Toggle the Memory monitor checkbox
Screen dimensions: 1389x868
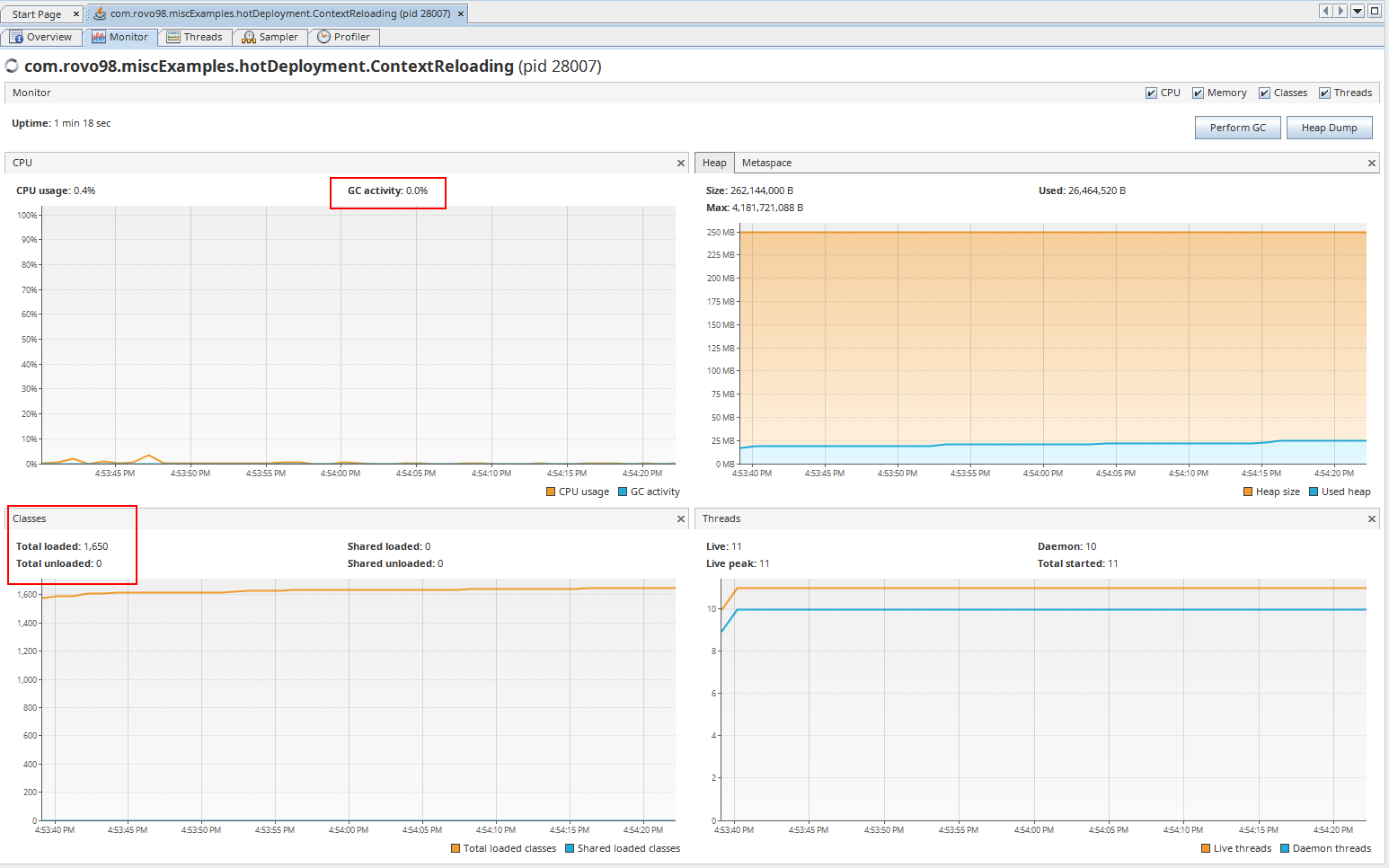pos(1198,93)
